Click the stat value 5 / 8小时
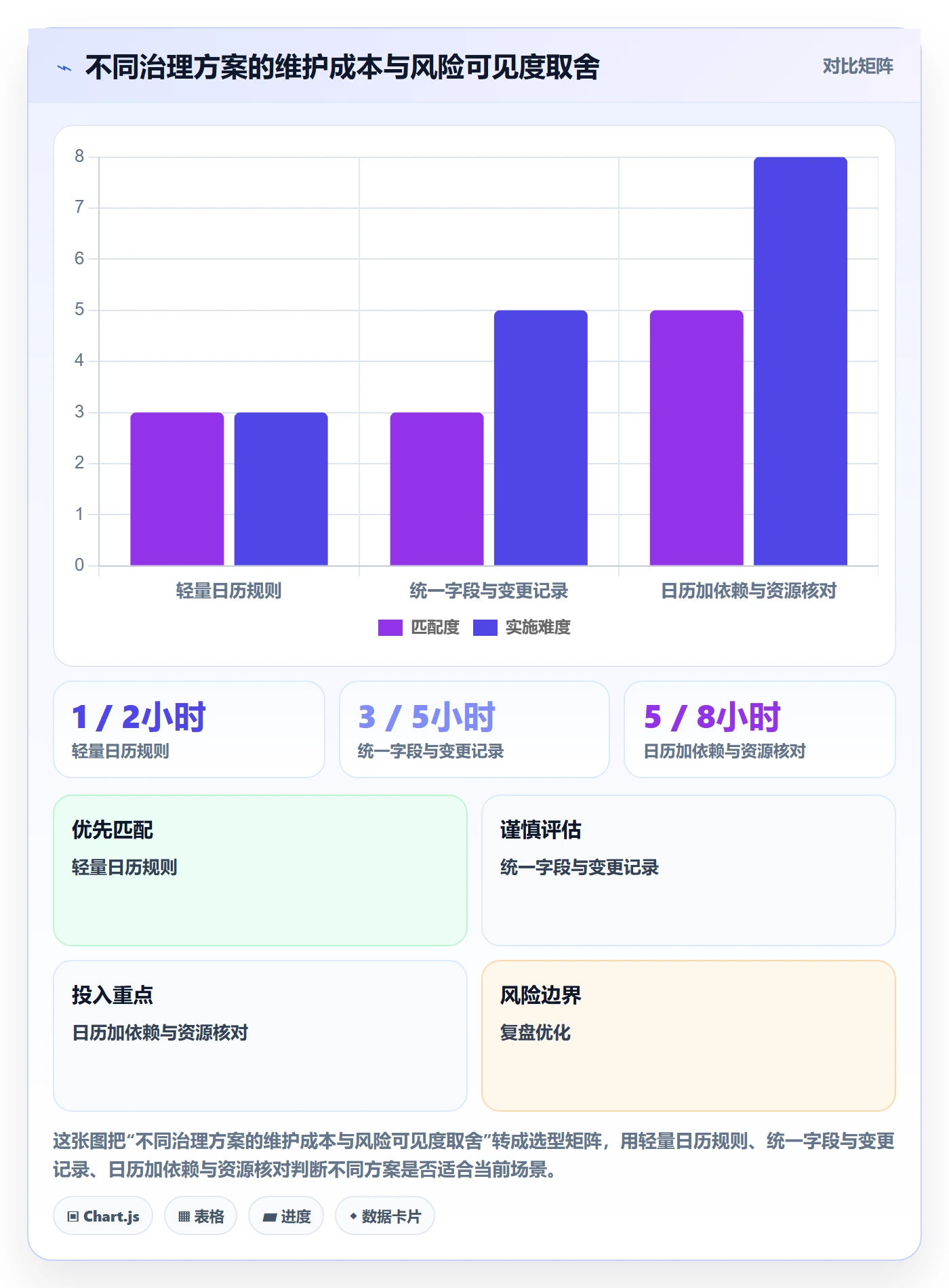This screenshot has width=949, height=1288. click(x=712, y=717)
